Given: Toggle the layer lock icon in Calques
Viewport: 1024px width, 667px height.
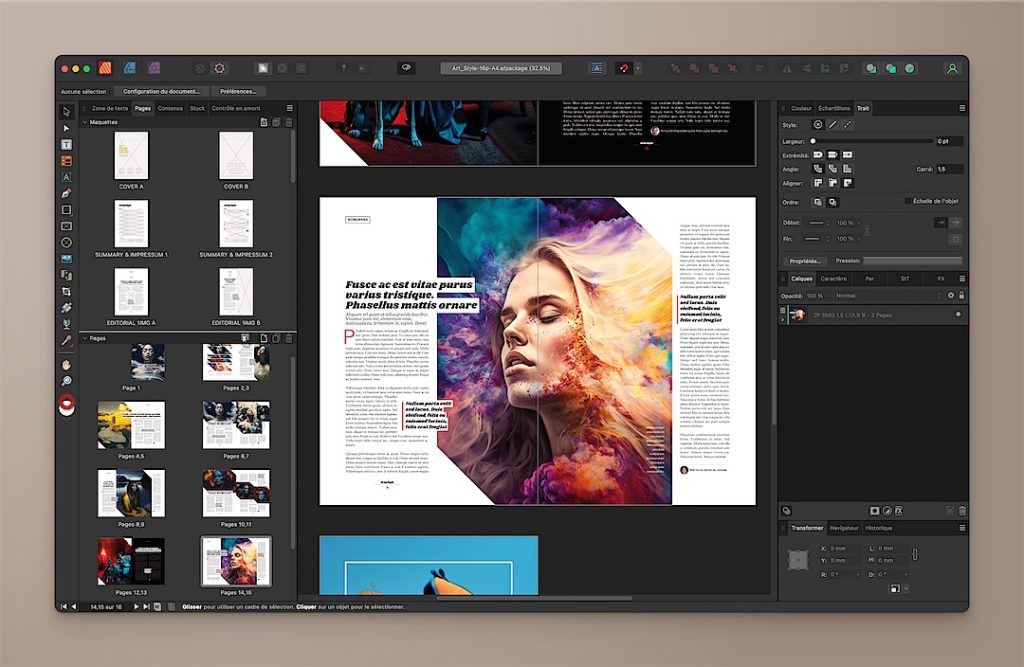Looking at the screenshot, I should (x=962, y=296).
